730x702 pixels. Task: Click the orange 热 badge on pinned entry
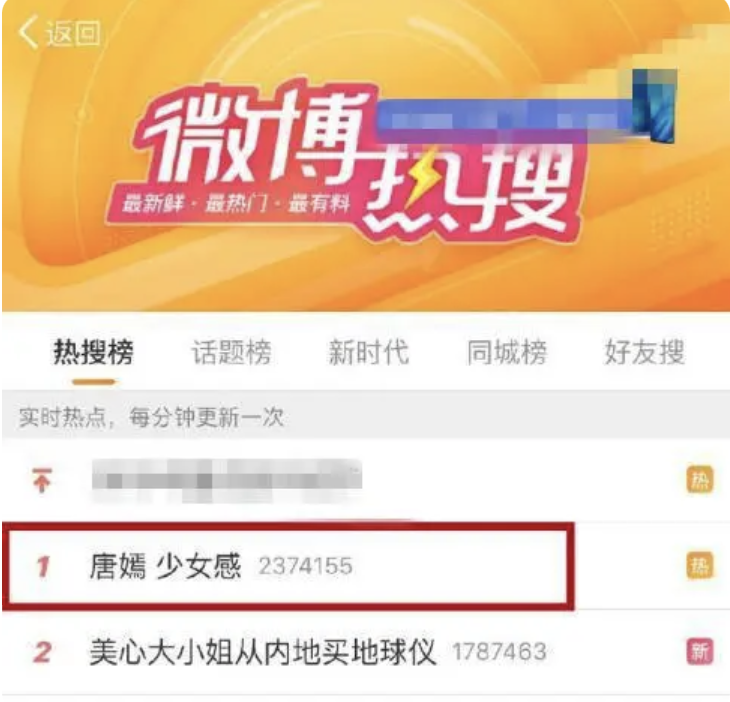click(699, 479)
